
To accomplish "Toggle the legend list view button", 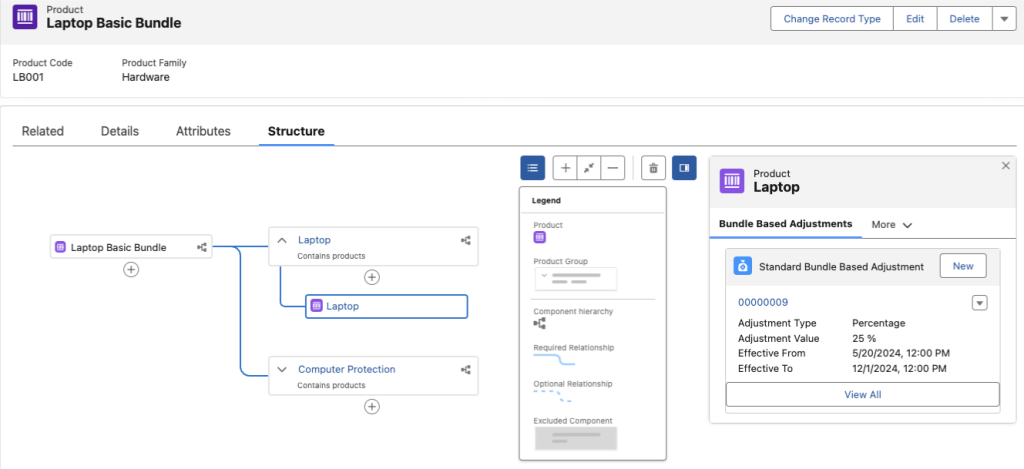I will [533, 168].
